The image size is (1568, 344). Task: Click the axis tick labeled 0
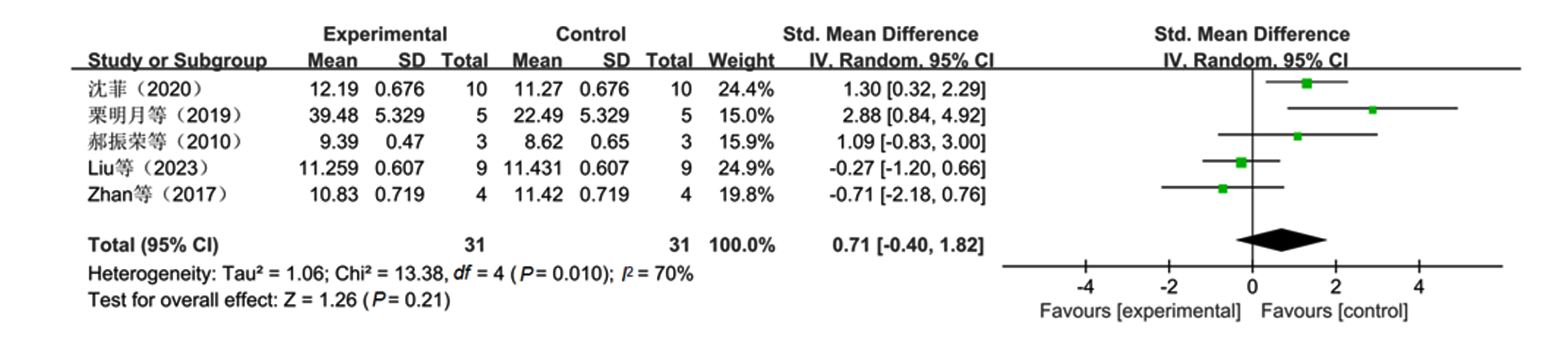[1252, 286]
